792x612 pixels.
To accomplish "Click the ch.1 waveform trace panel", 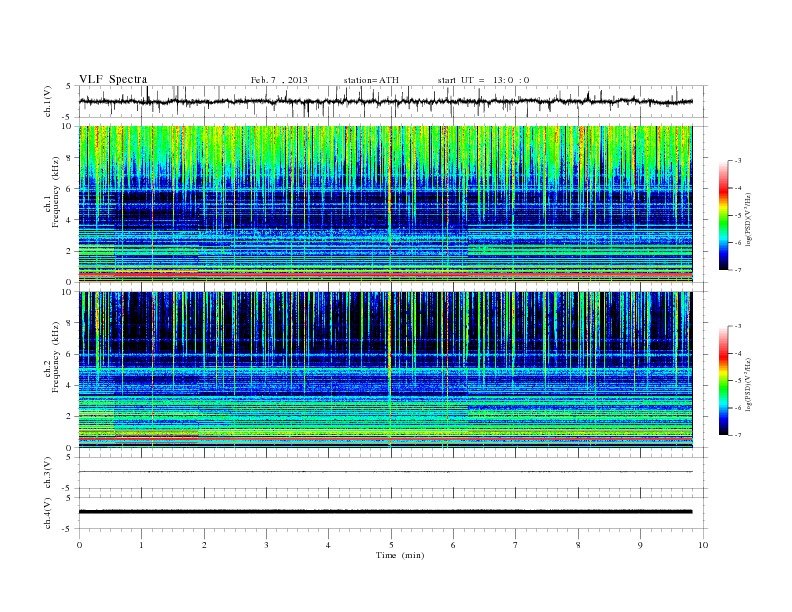I will pos(393,101).
